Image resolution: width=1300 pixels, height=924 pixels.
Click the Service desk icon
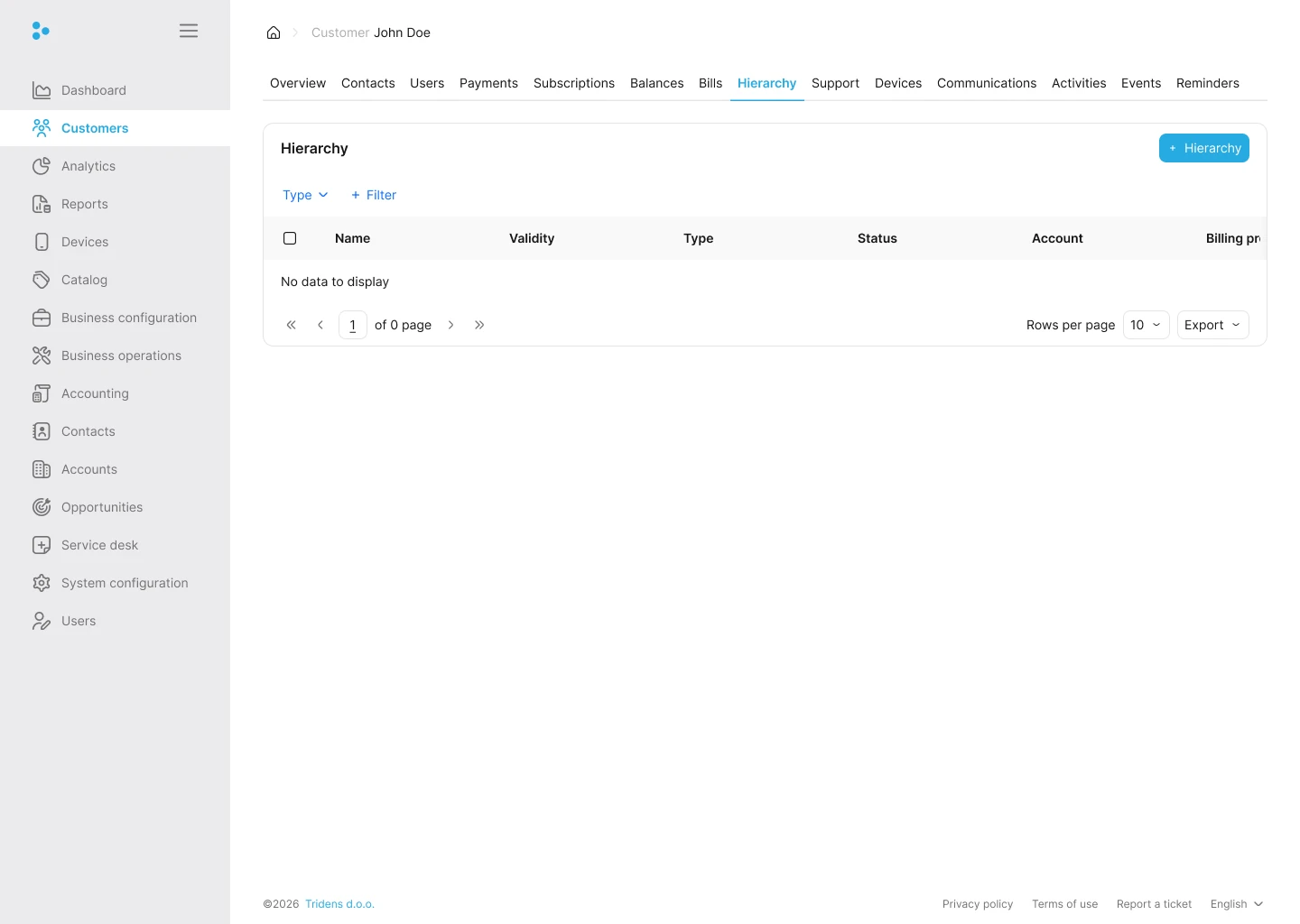42,545
